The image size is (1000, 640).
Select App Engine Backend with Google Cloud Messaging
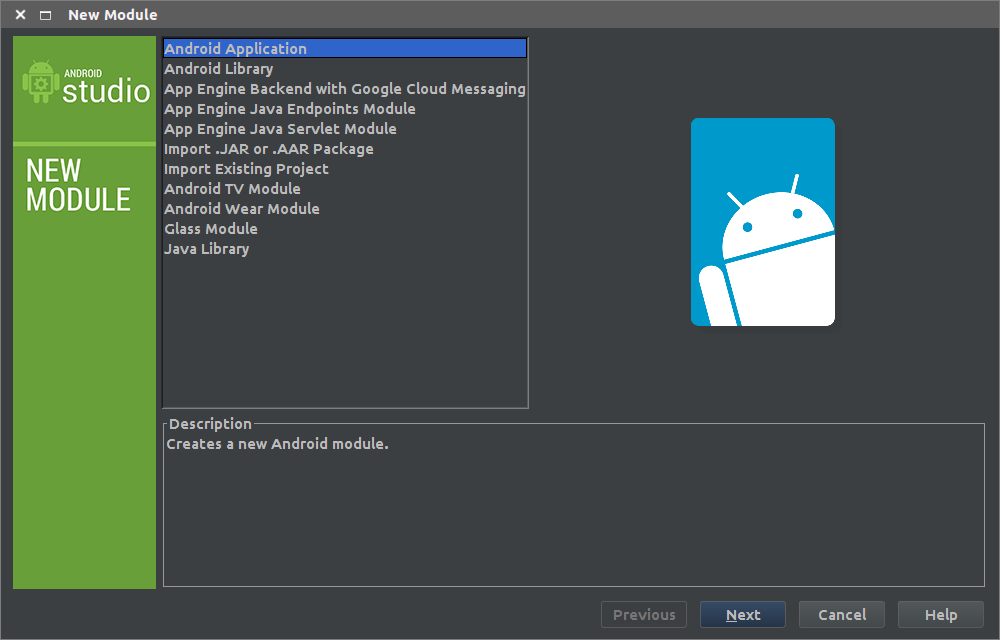(344, 89)
